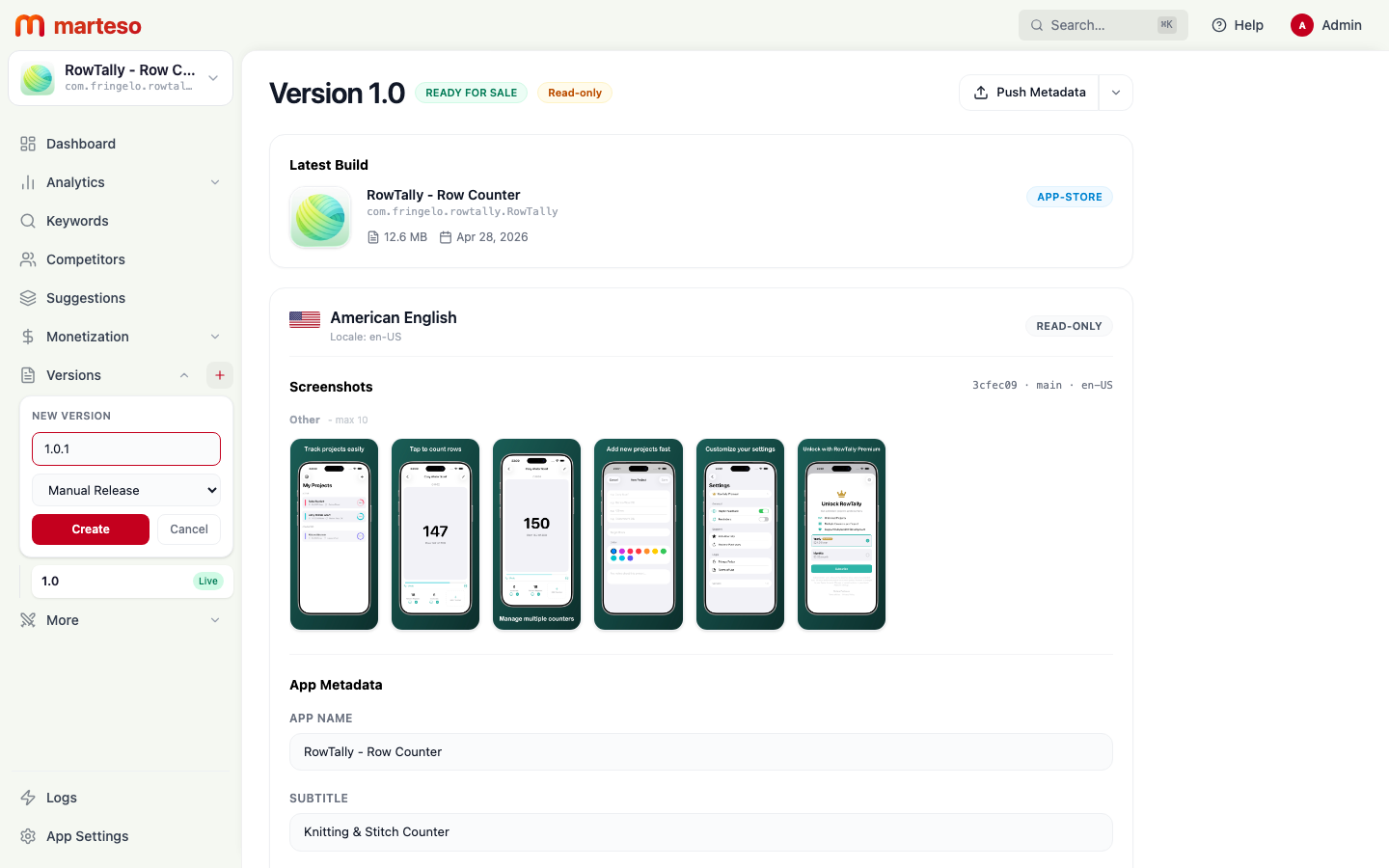The image size is (1389, 868).
Task: Click the Dashboard grid icon
Action: tap(28, 144)
